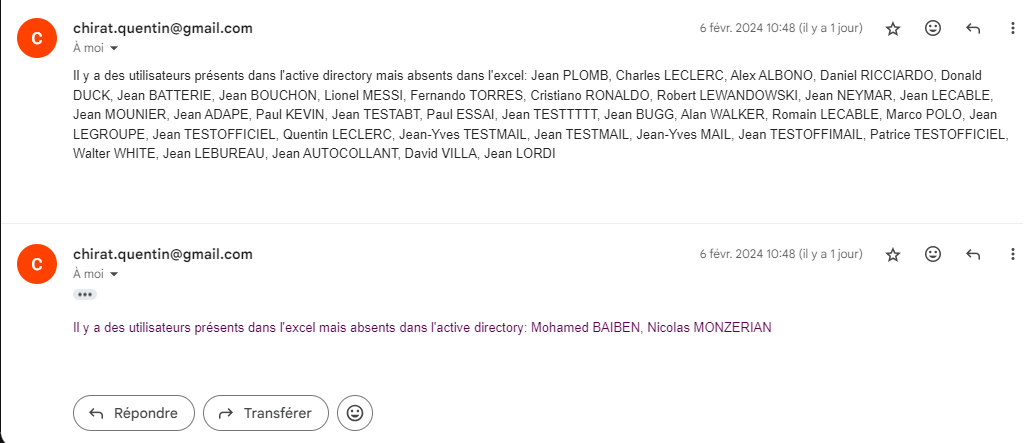Add emoji reaction to first email

pos(933,28)
